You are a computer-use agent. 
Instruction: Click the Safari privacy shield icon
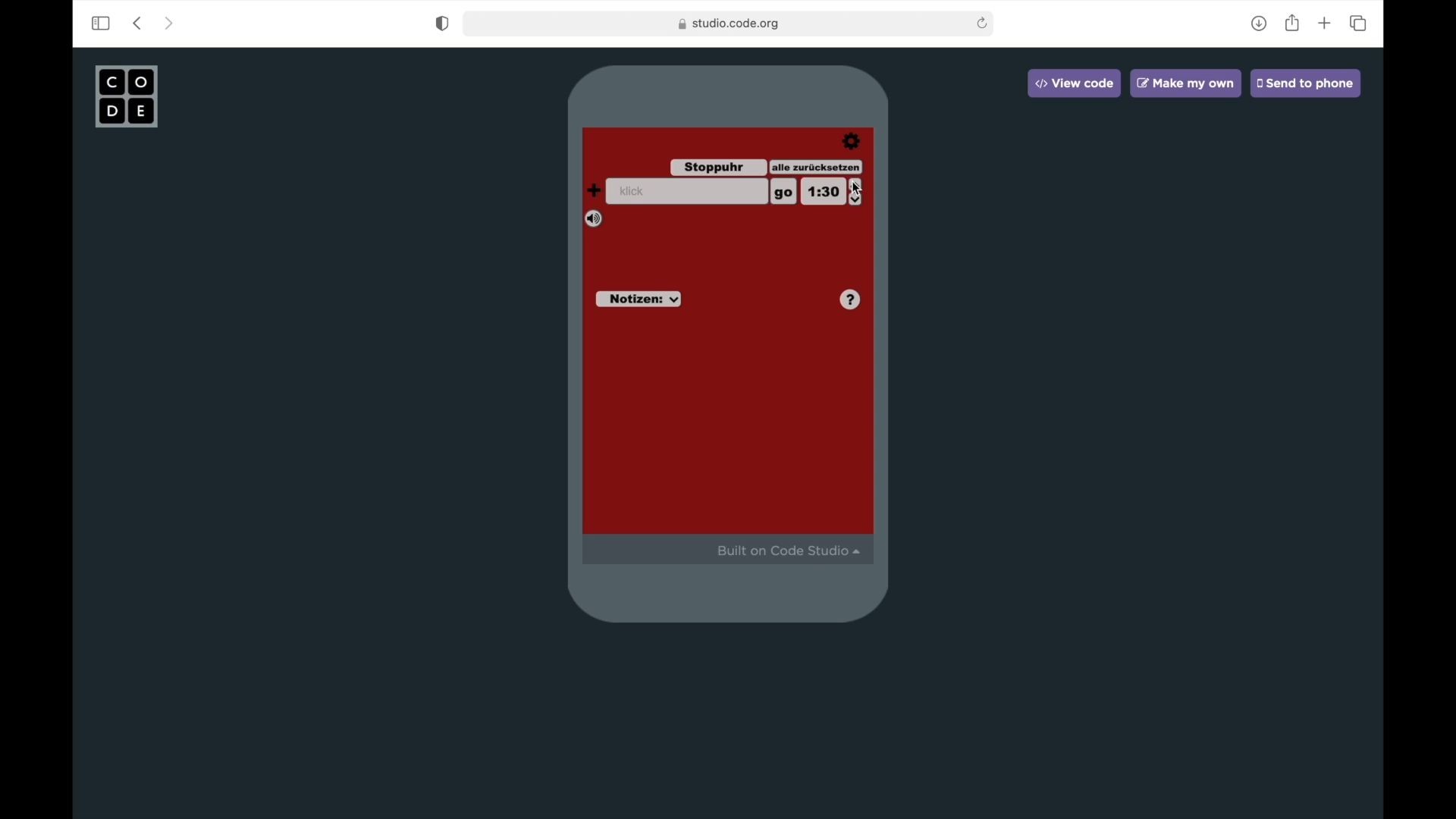tap(443, 24)
